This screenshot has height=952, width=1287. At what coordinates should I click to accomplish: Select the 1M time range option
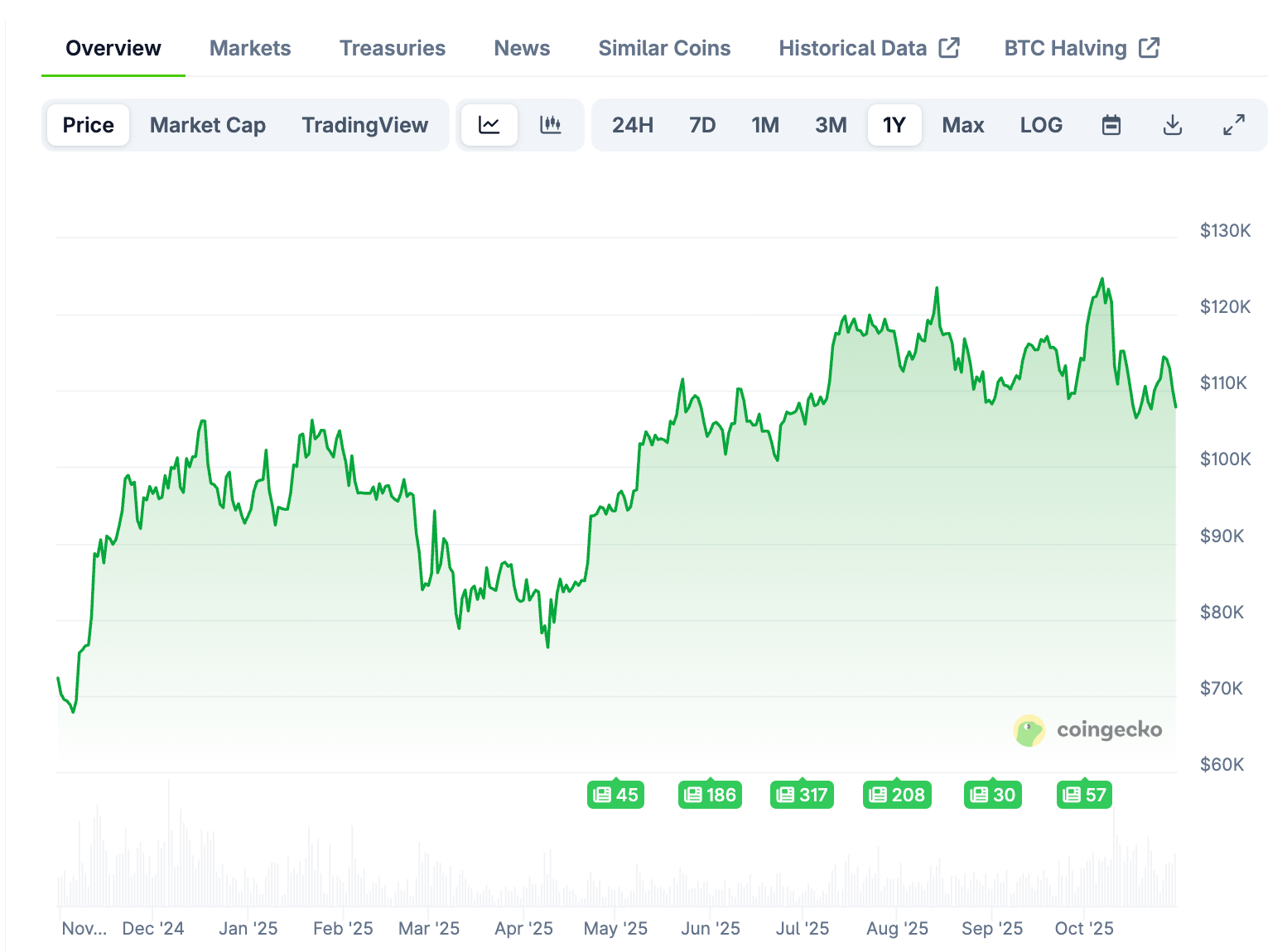pyautogui.click(x=764, y=124)
